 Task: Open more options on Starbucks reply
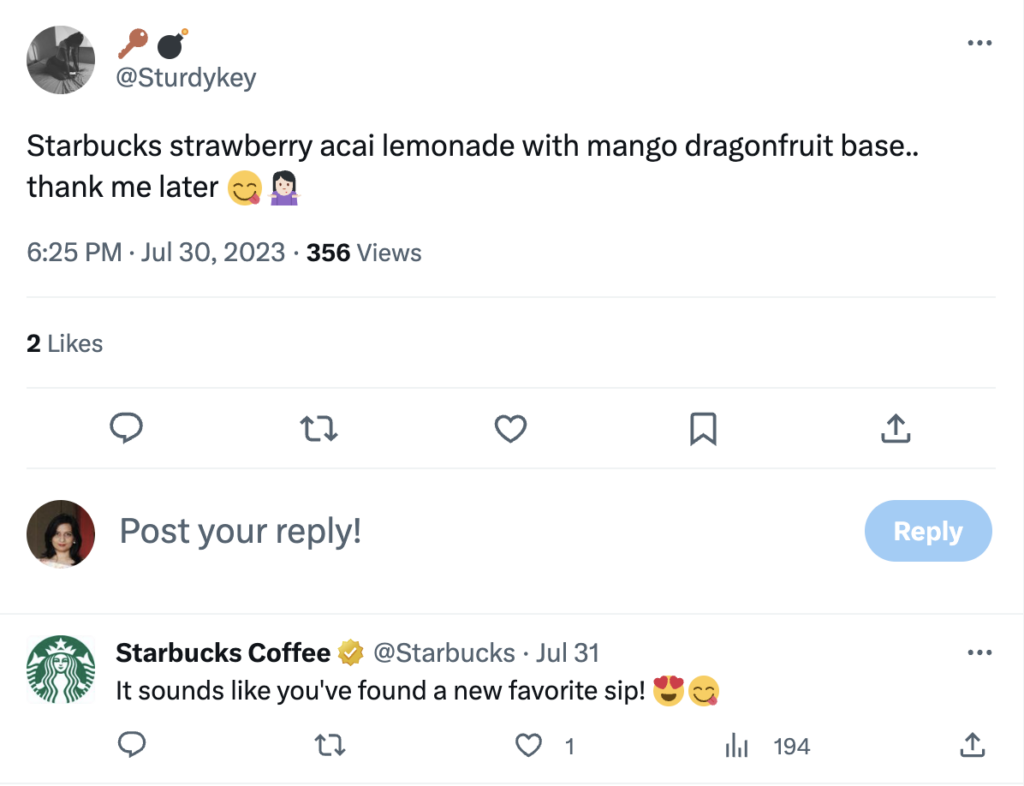point(979,653)
